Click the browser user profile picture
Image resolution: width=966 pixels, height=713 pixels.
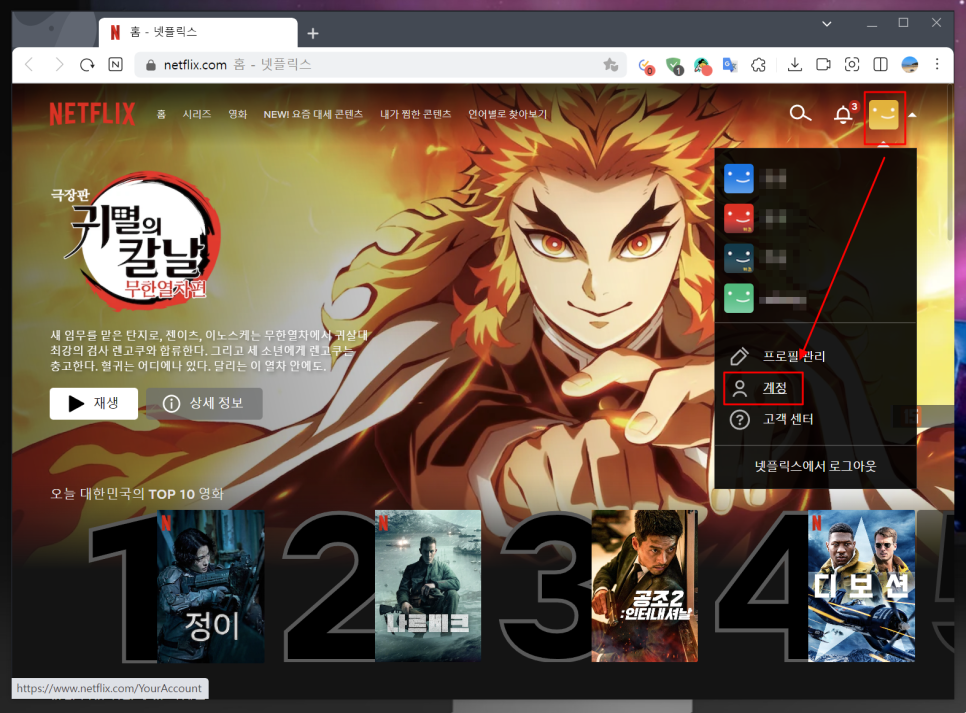[x=909, y=64]
